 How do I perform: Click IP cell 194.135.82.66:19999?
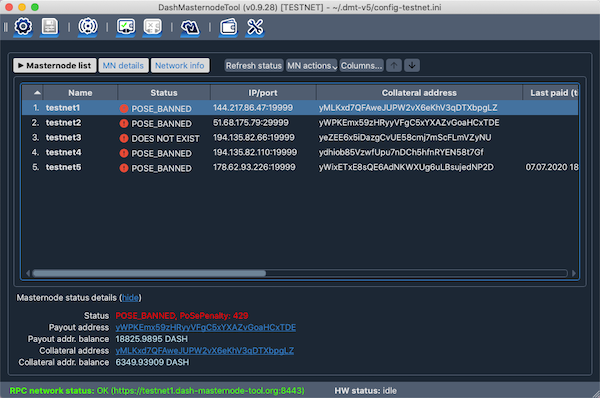[x=254, y=137]
